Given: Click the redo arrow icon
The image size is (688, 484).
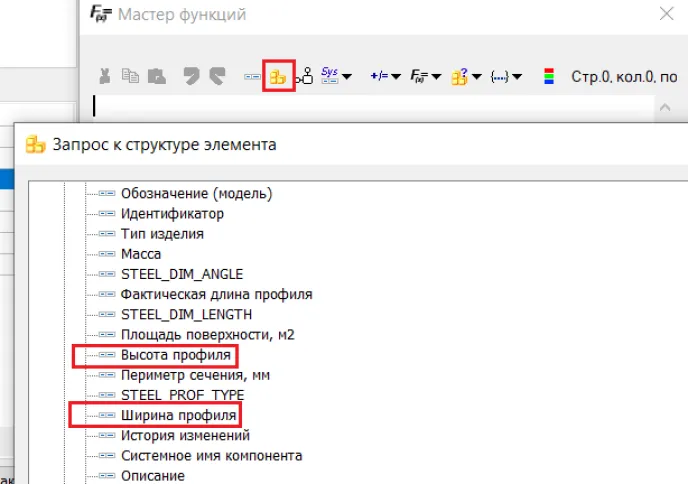Looking at the screenshot, I should (216, 76).
